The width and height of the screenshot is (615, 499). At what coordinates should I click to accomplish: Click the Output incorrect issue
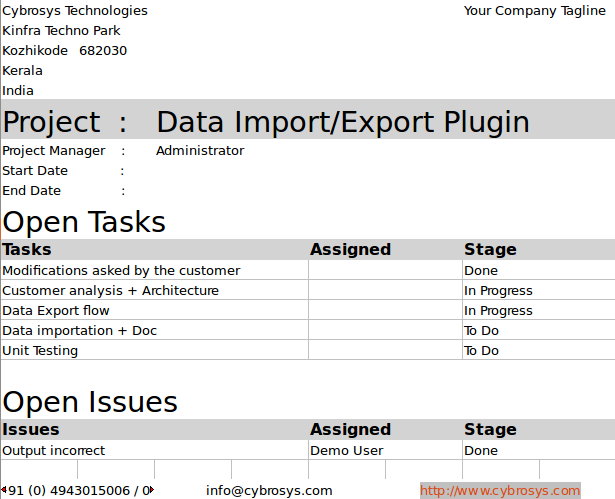coord(54,450)
